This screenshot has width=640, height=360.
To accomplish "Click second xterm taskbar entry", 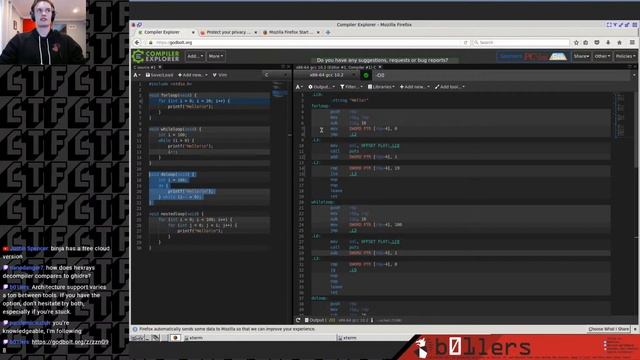I will pos(347,338).
